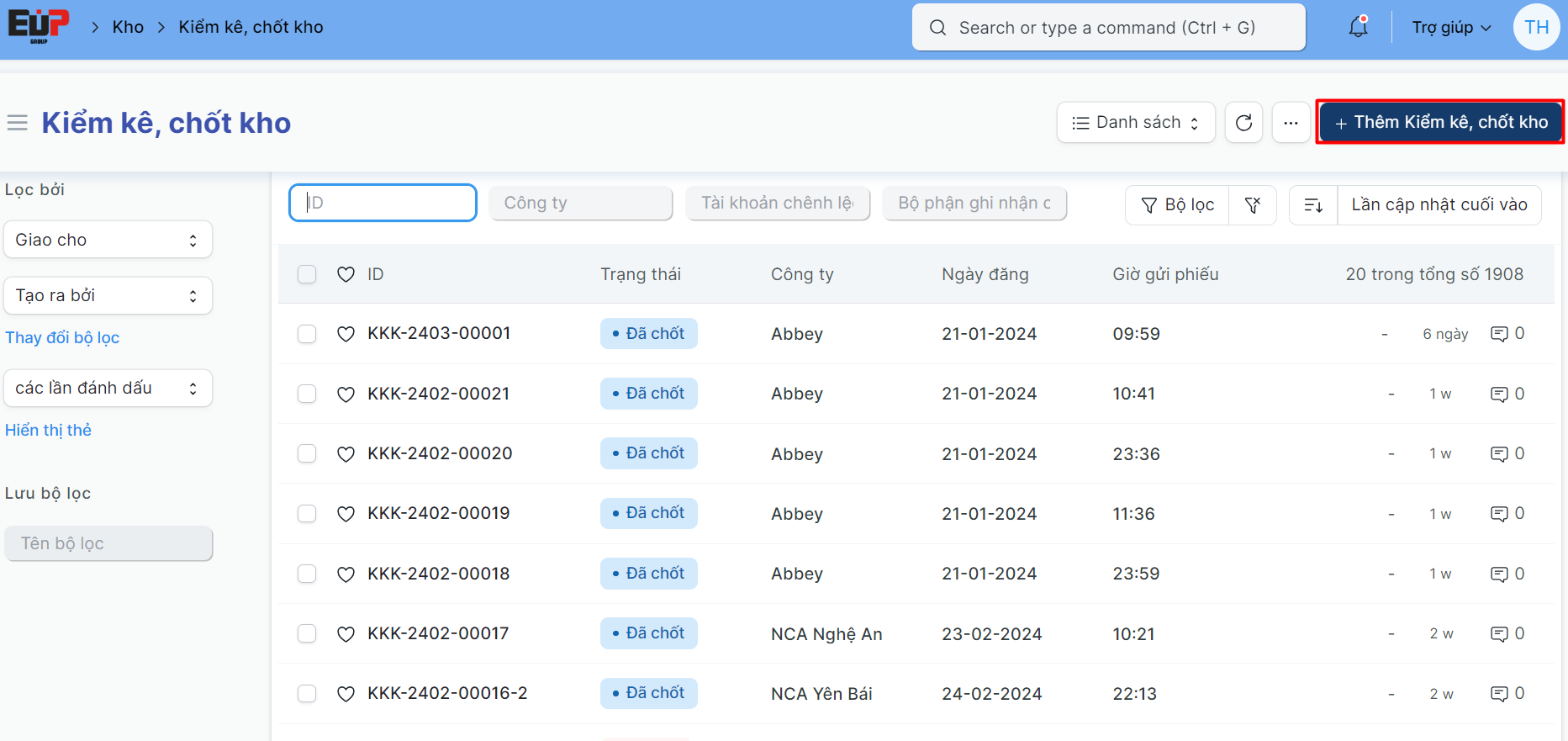Open comments icon for KKK-2402-00017
Screen dimensions: 1568x741
coord(1499,634)
